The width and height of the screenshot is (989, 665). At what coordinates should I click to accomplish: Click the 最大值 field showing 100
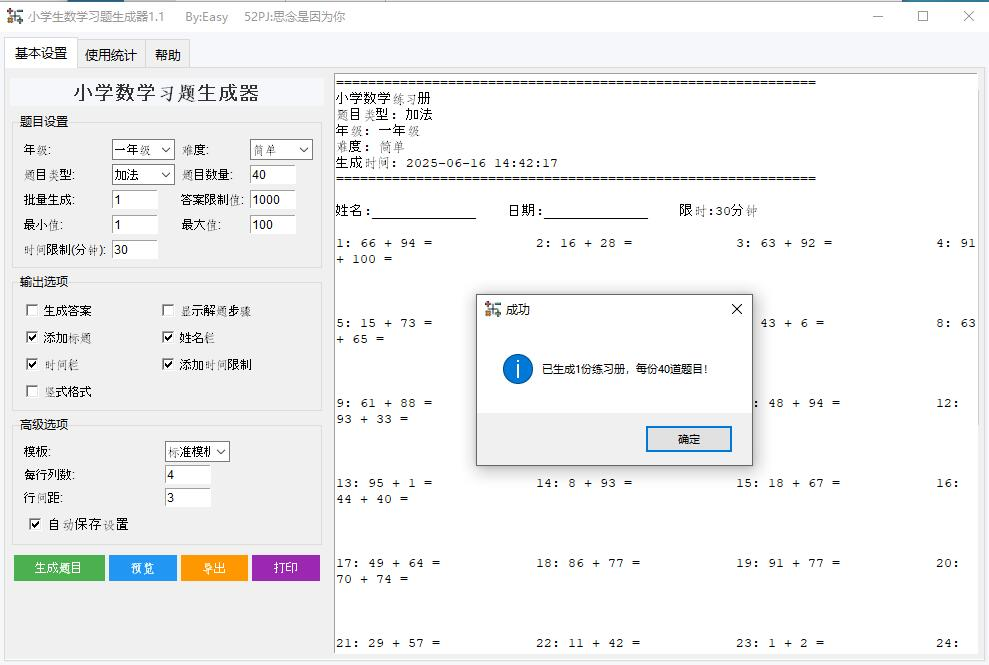click(272, 225)
